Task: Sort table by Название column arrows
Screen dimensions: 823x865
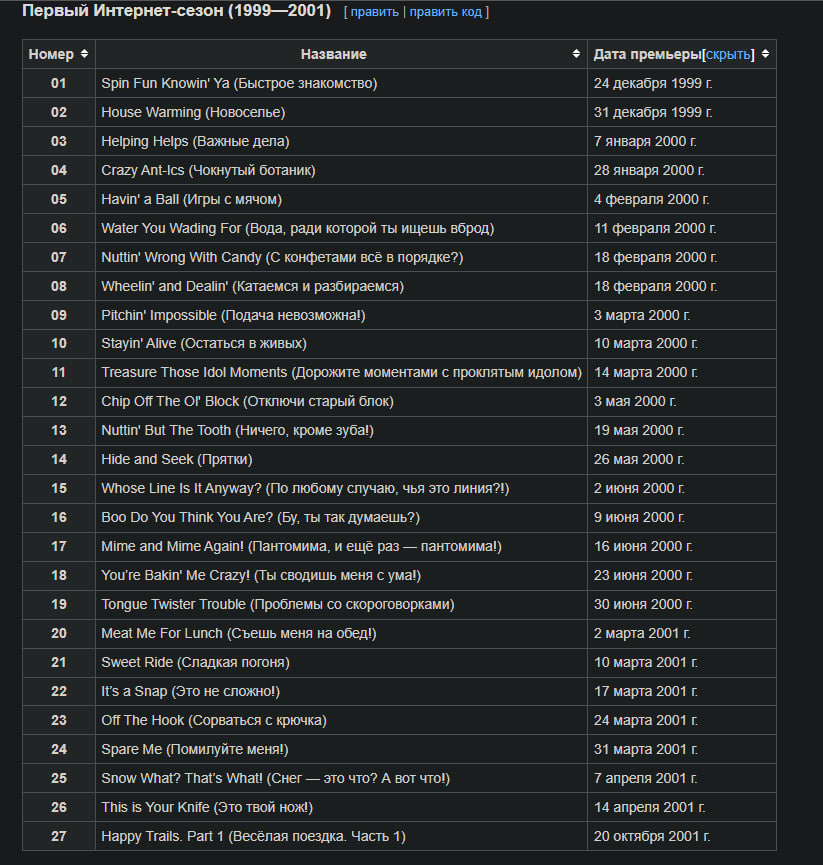Action: [x=576, y=54]
